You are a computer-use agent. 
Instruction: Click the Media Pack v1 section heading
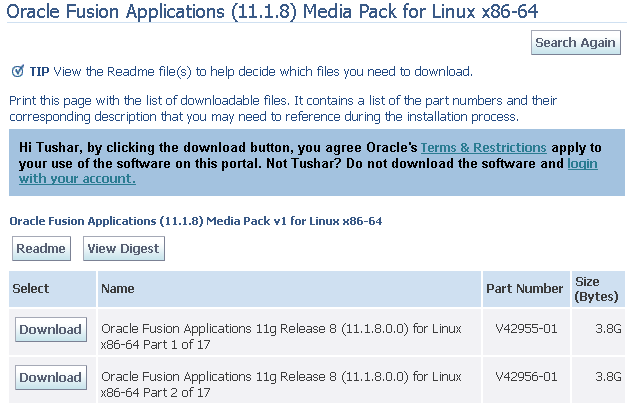coord(196,221)
